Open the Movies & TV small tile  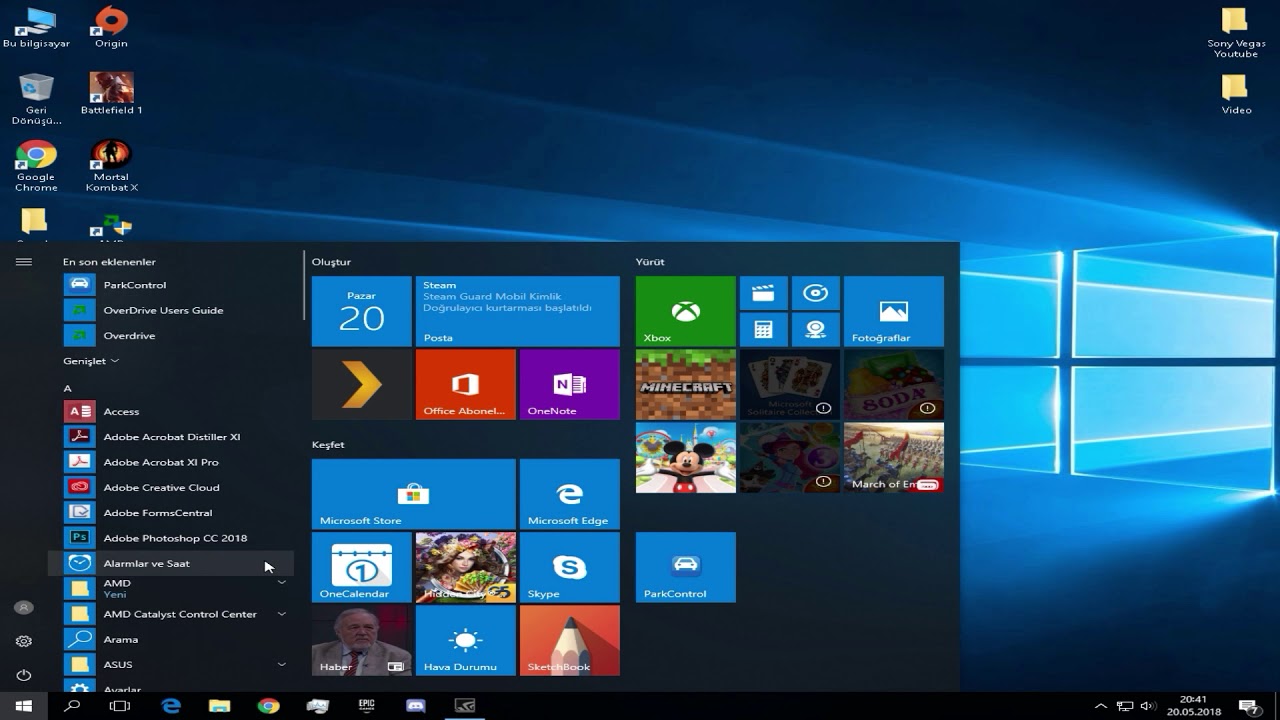click(763, 293)
